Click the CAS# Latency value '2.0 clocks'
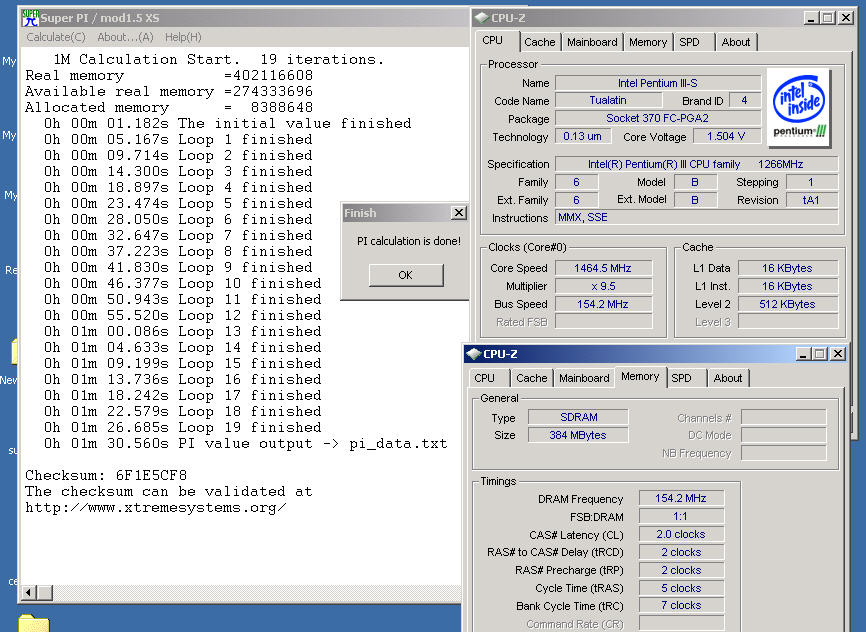The image size is (866, 632). (x=681, y=534)
